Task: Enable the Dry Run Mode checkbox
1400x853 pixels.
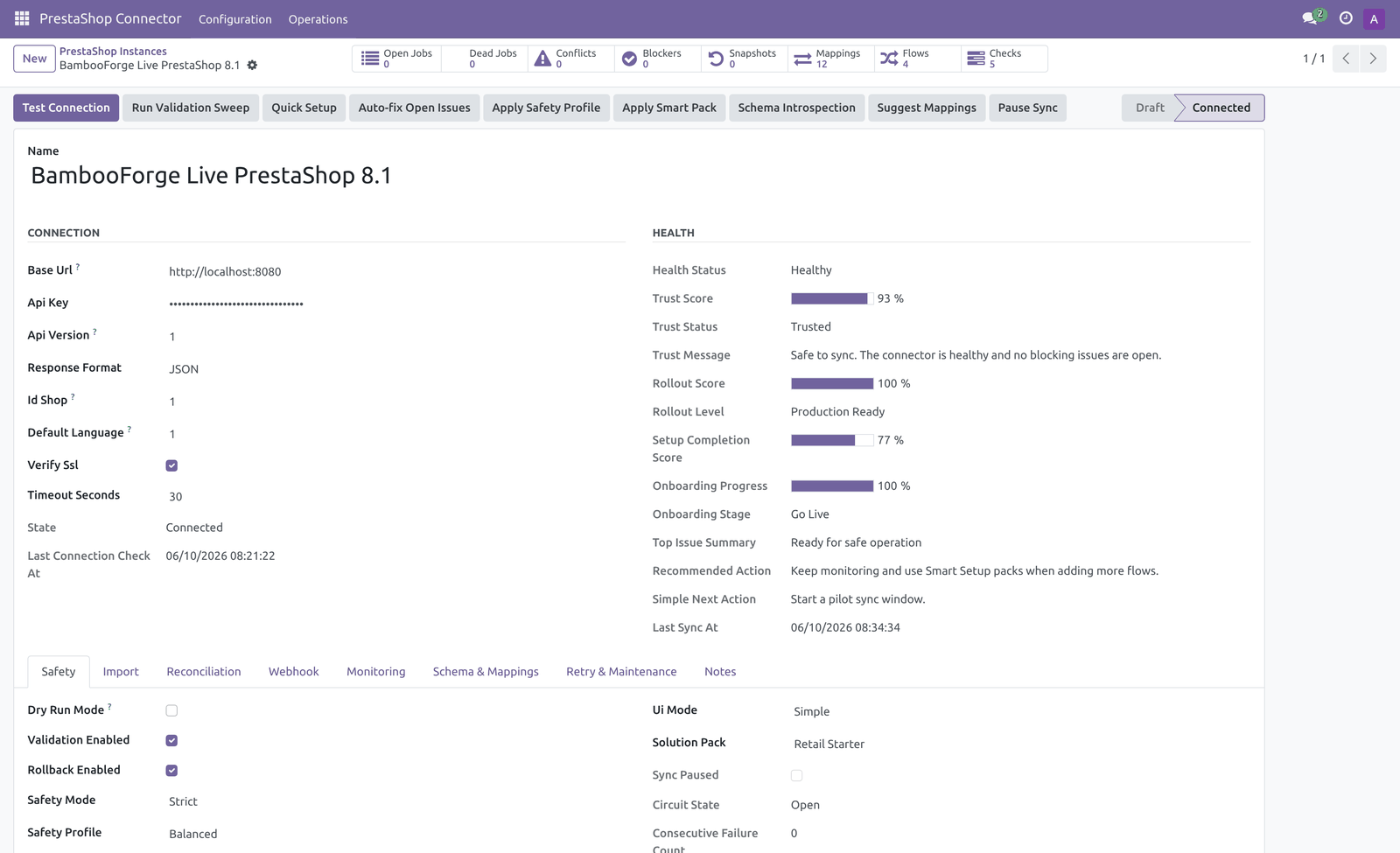Action: [x=171, y=710]
